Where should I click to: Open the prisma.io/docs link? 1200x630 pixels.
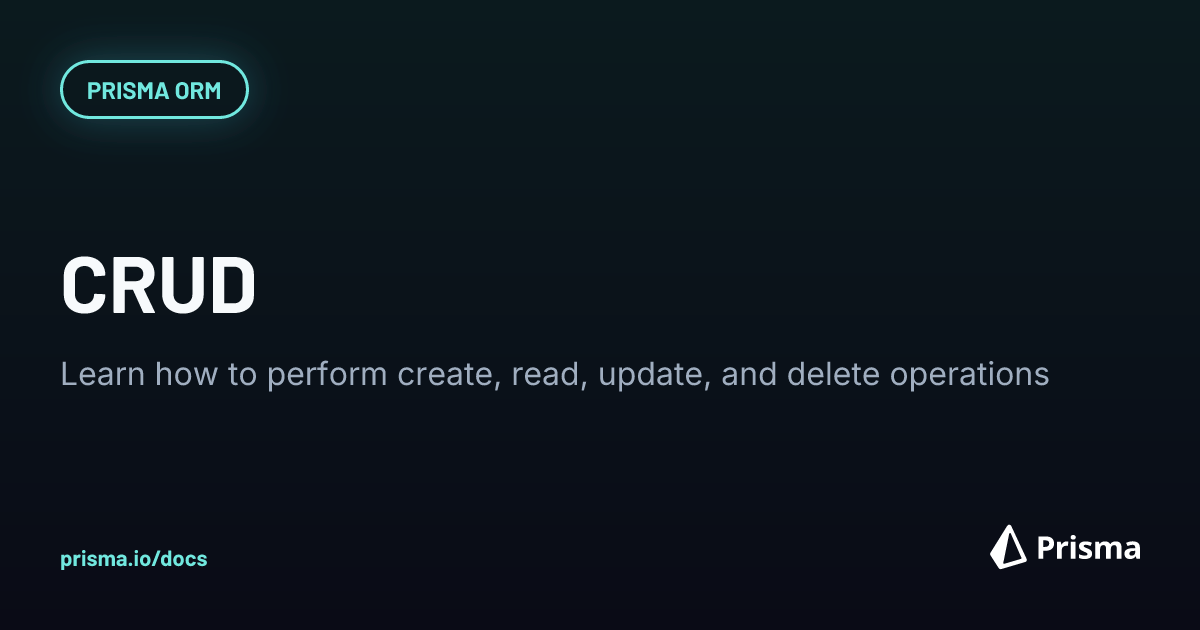click(134, 559)
